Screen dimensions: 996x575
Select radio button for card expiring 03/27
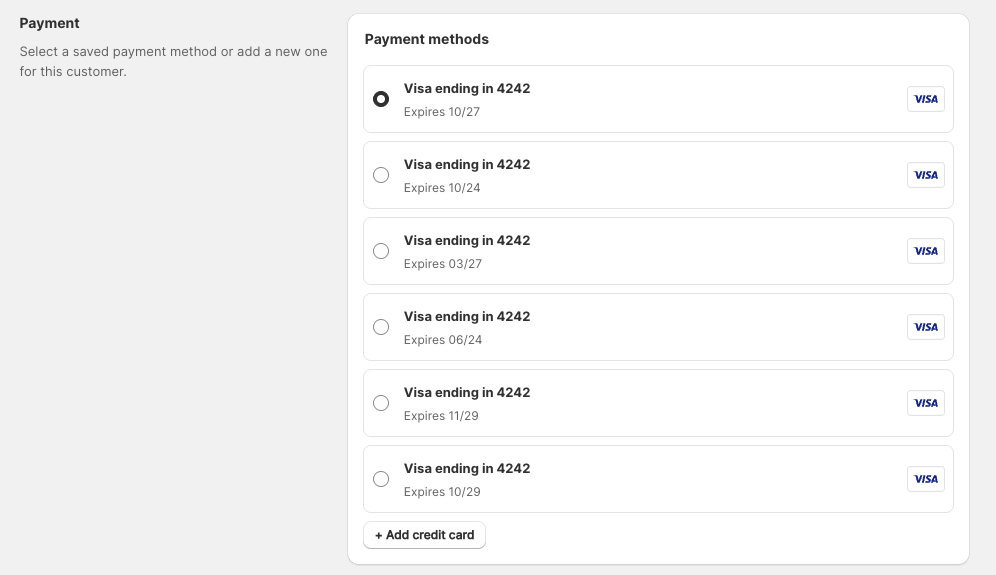click(381, 251)
